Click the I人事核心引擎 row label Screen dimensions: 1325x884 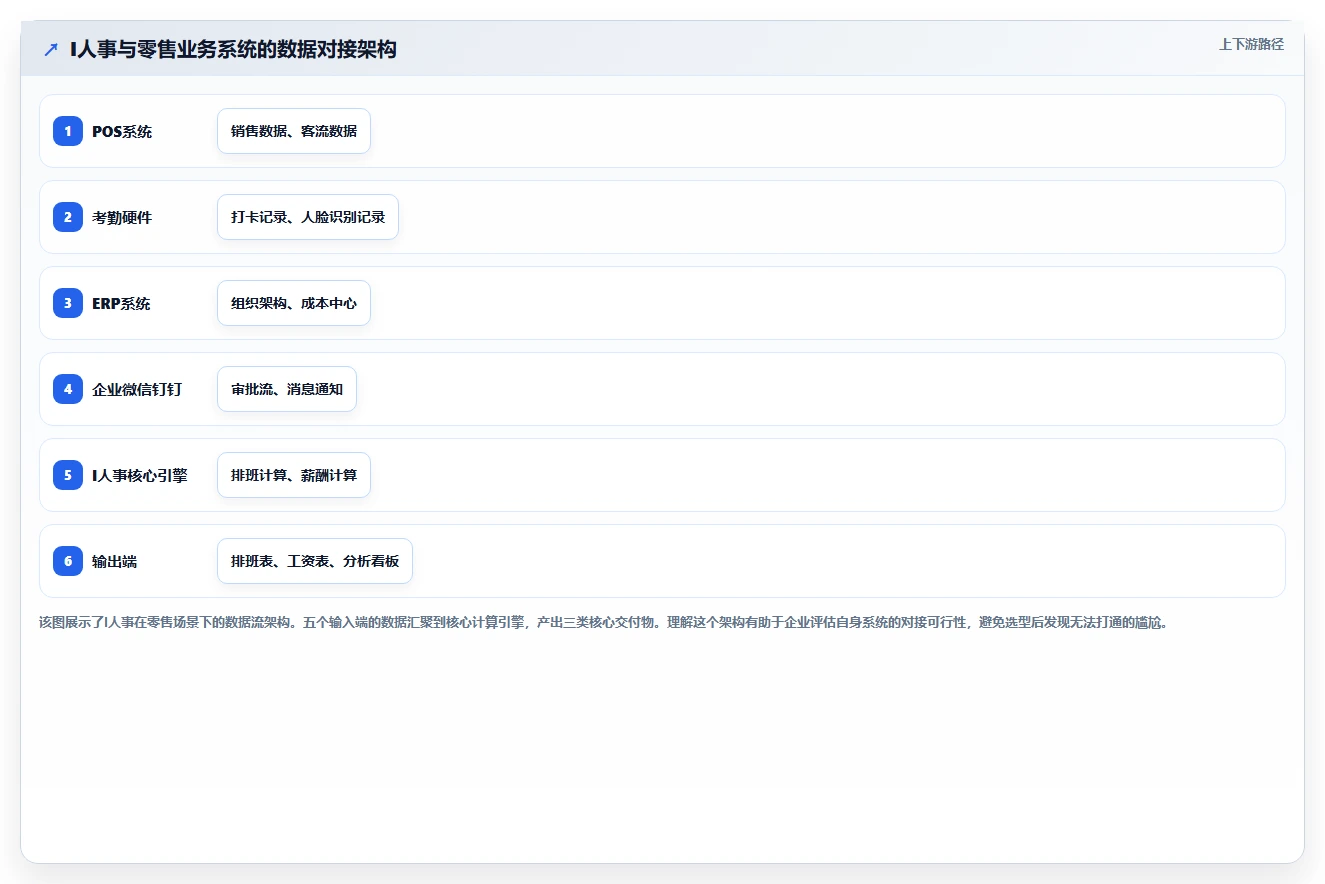click(x=140, y=475)
